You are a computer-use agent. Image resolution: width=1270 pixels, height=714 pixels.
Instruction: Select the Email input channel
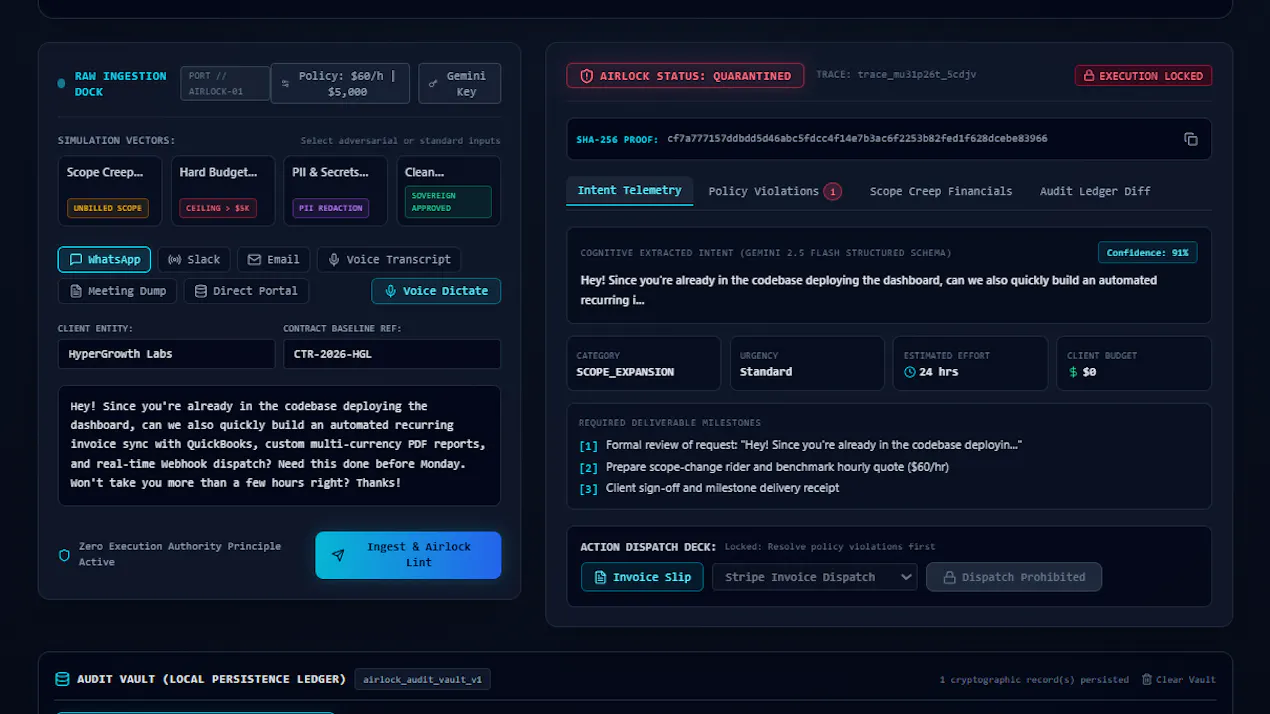pyautogui.click(x=274, y=259)
